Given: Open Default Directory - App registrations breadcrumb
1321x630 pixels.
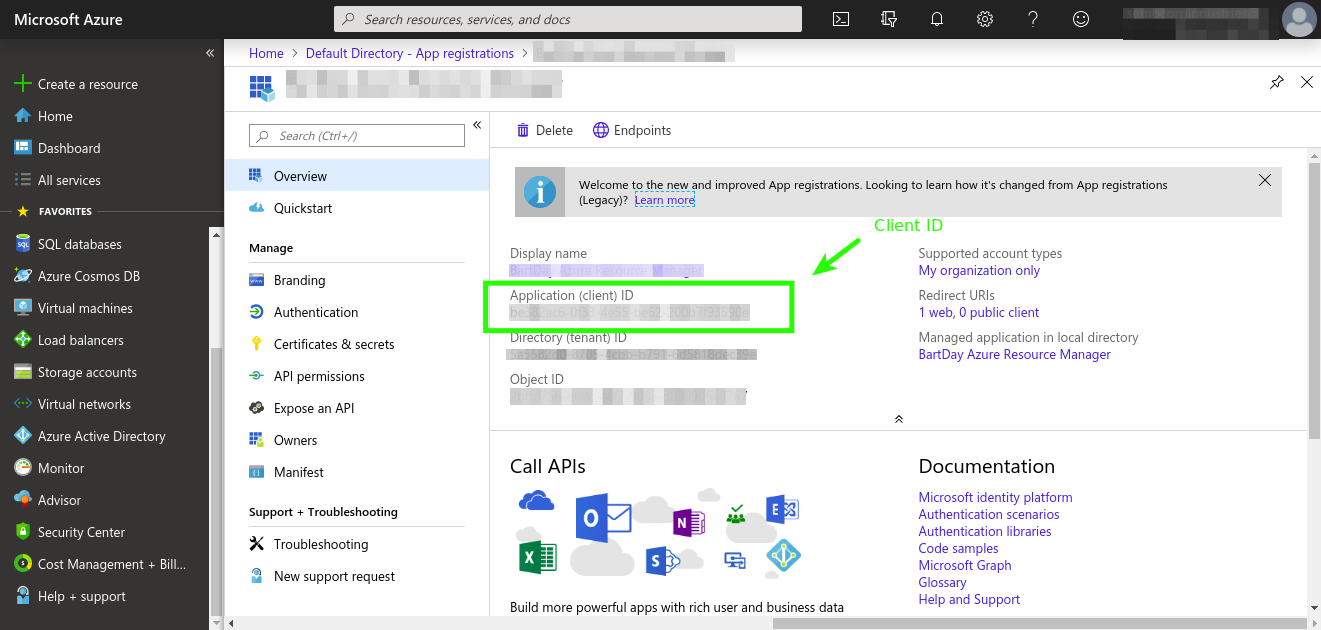Looking at the screenshot, I should (x=410, y=53).
